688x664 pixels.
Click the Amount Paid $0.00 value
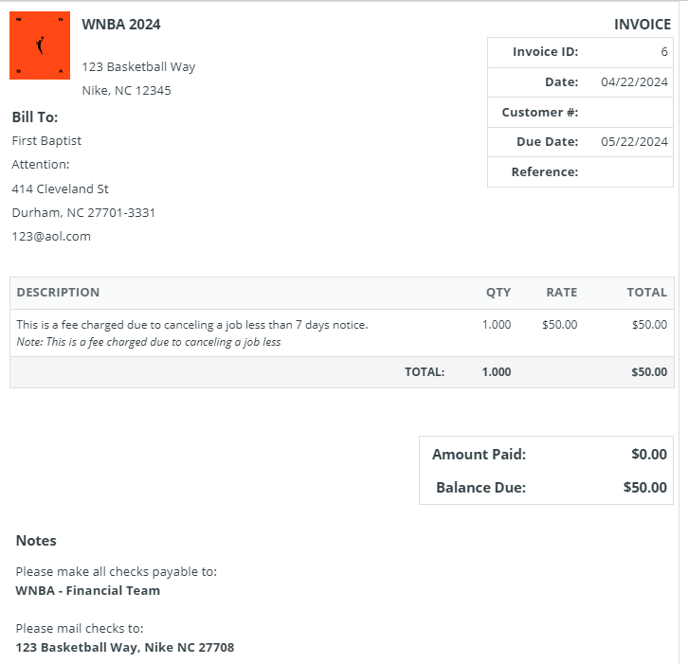pyautogui.click(x=649, y=454)
